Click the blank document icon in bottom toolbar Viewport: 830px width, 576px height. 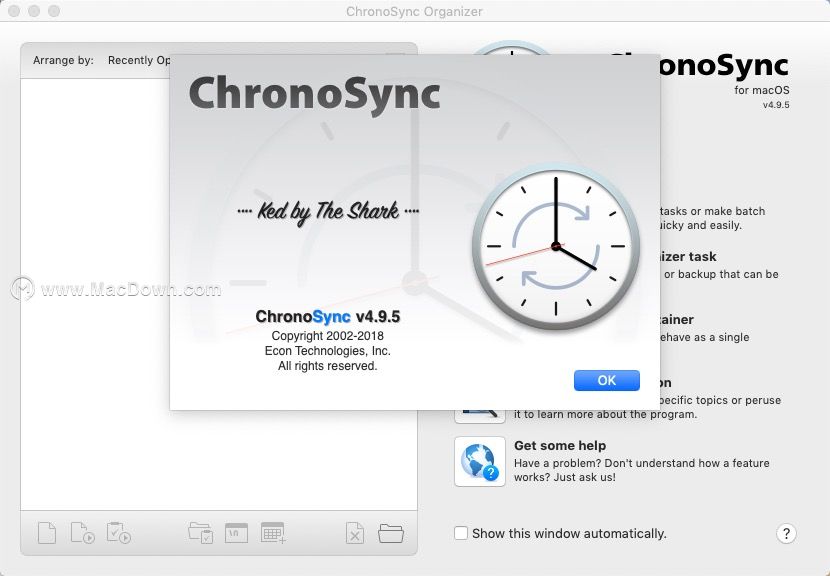(x=47, y=533)
